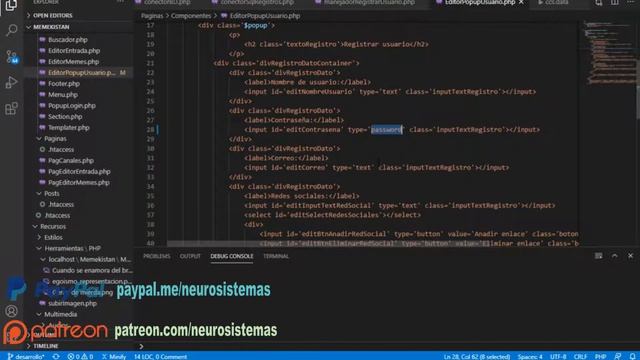640x360 pixels.
Task: Open subirimagen.php in the explorer
Action: point(72,304)
